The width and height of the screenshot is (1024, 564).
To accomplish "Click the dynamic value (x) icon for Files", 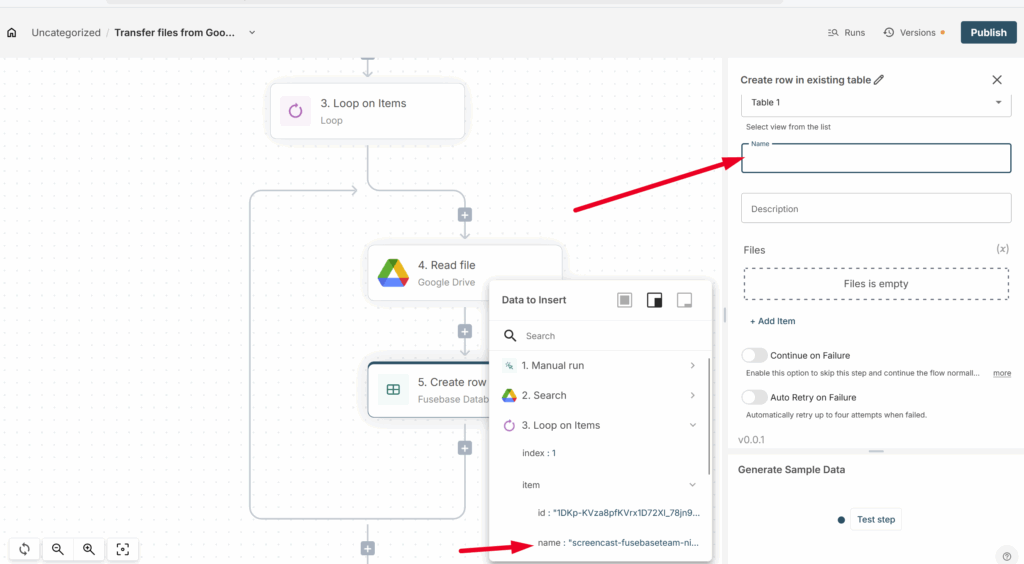I will (x=1002, y=249).
